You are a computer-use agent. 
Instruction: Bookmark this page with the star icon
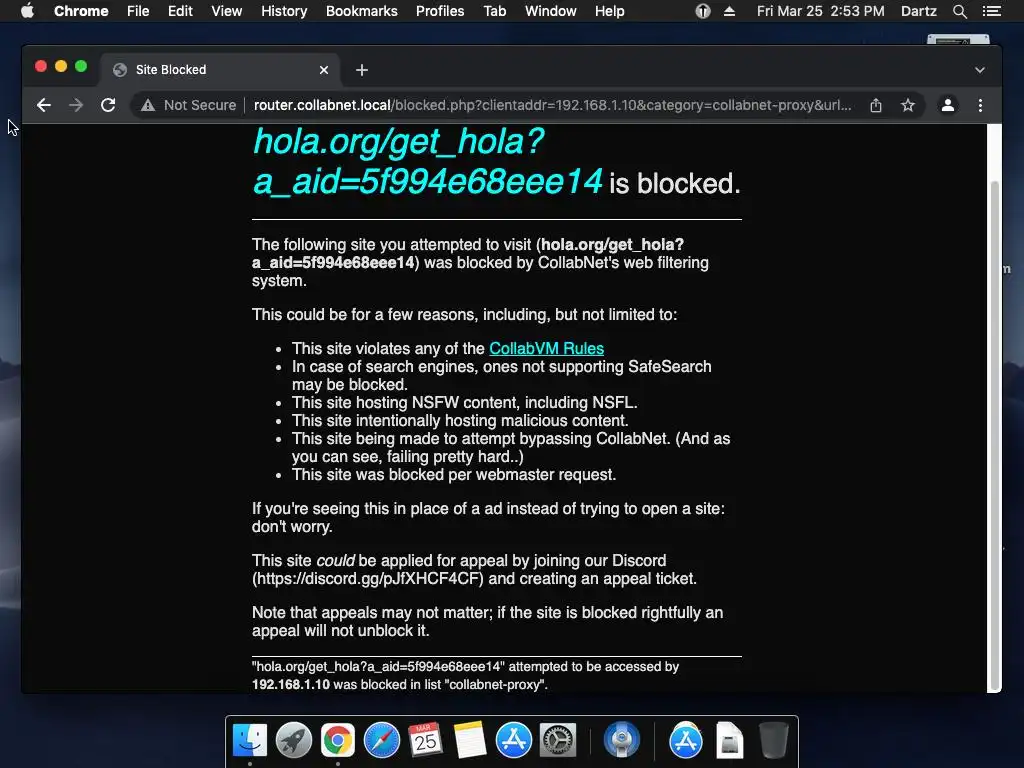click(x=908, y=105)
